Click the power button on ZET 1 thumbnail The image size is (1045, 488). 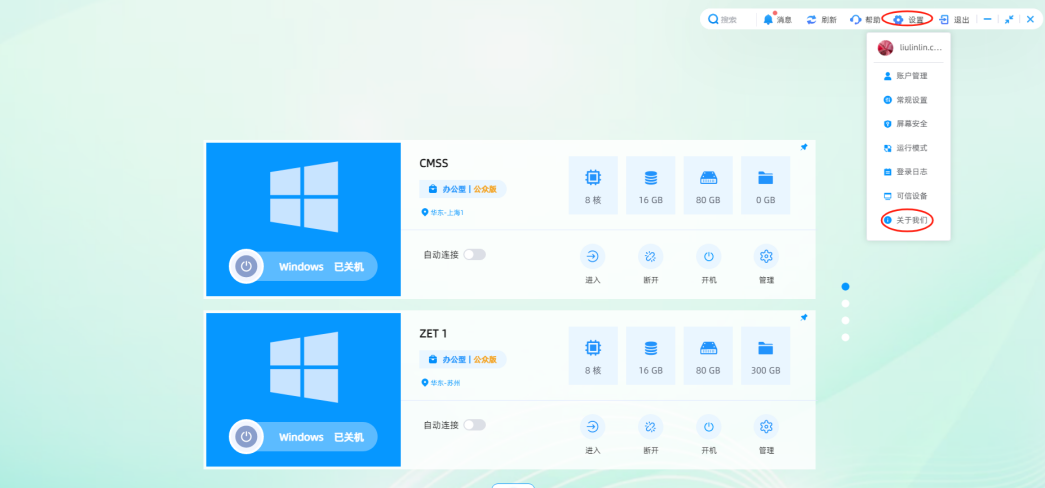[247, 437]
